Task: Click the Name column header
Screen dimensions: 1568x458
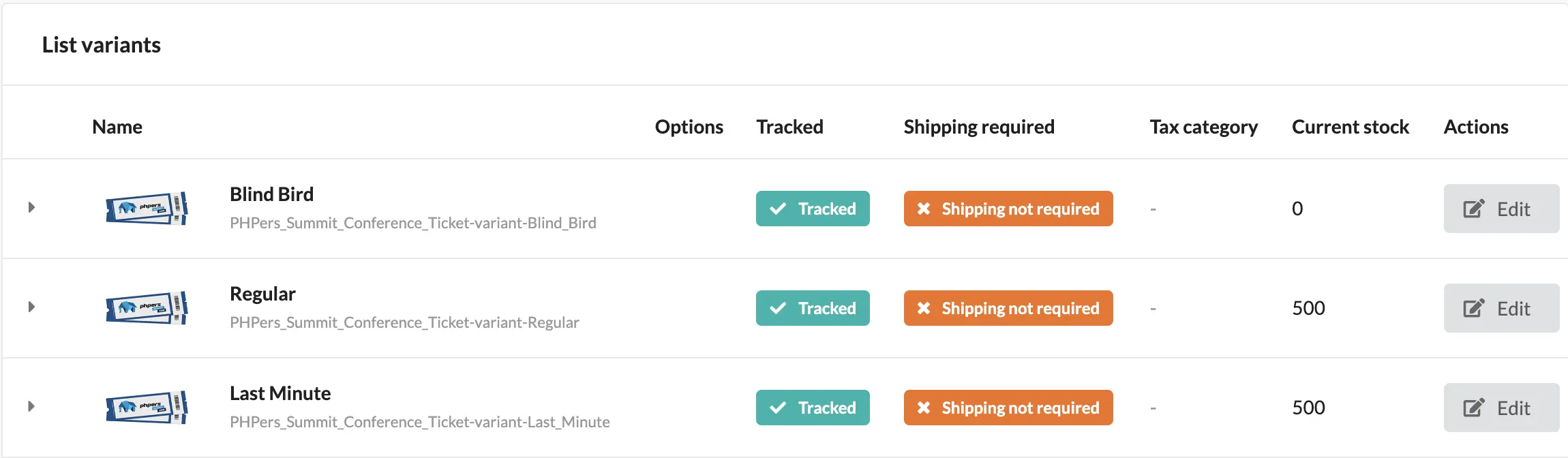Action: point(117,127)
